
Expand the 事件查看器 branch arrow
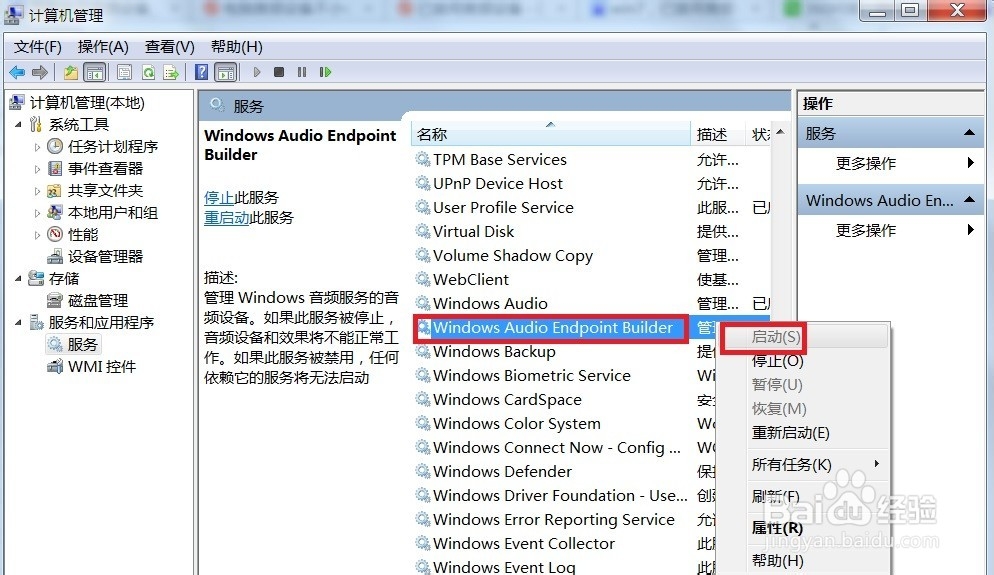(37, 169)
